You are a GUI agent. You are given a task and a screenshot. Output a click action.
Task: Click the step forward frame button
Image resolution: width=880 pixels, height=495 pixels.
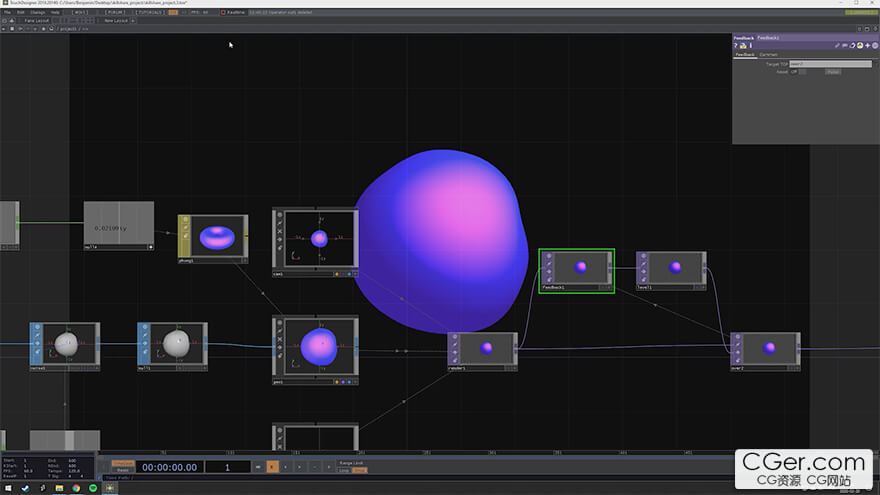[x=328, y=467]
